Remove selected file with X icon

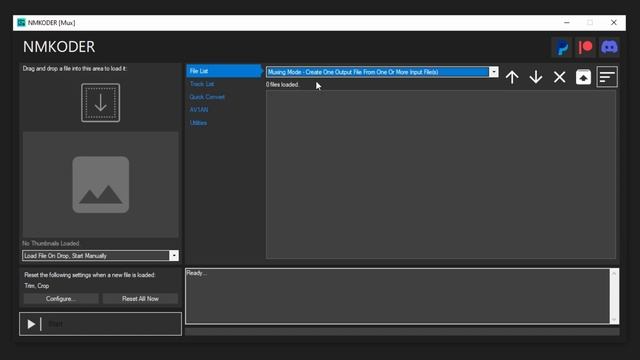pos(560,77)
